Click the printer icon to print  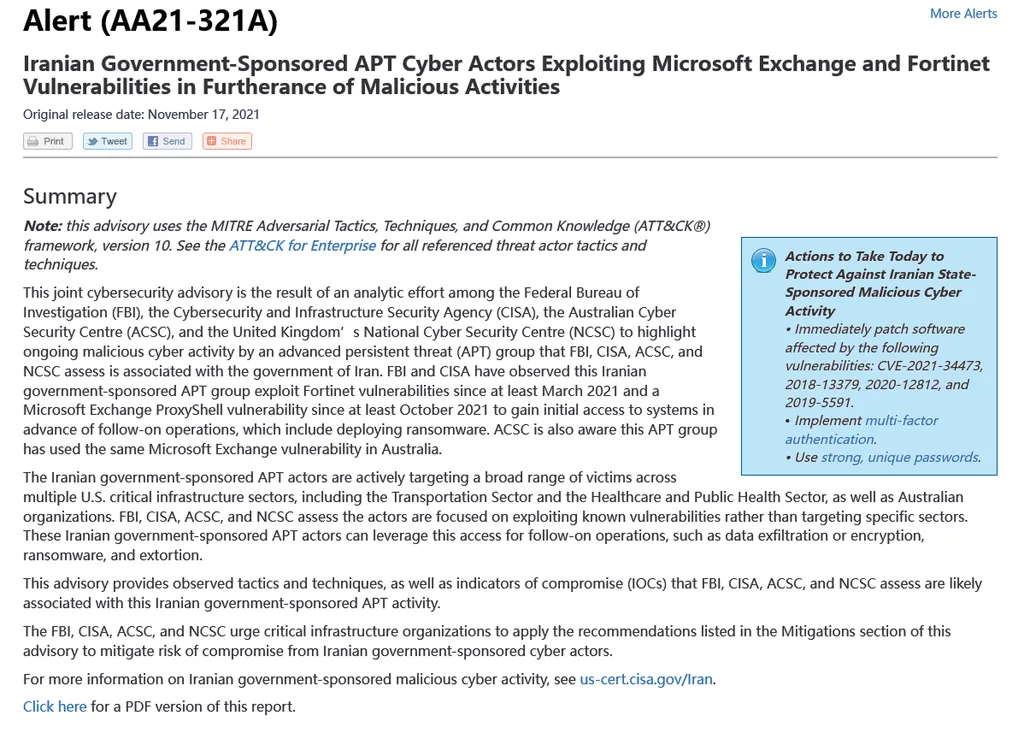coord(34,141)
